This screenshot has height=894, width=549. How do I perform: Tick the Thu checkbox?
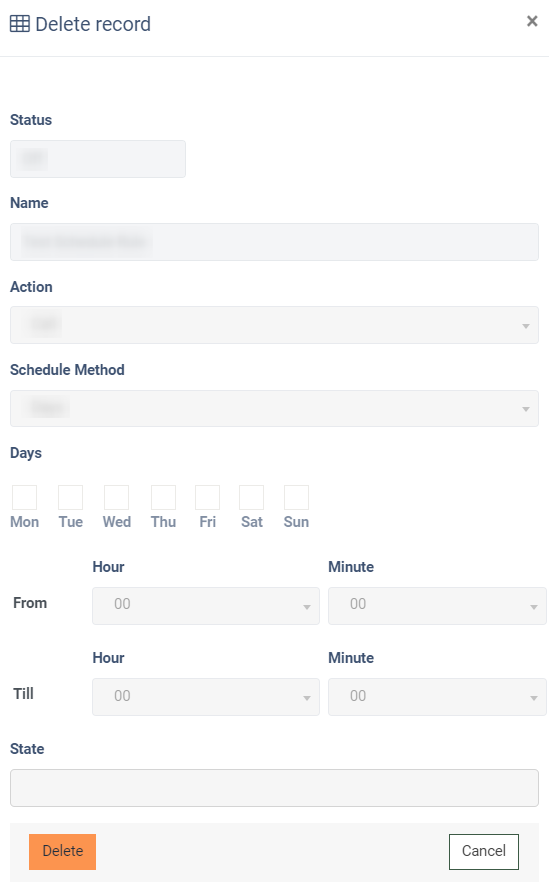point(163,497)
